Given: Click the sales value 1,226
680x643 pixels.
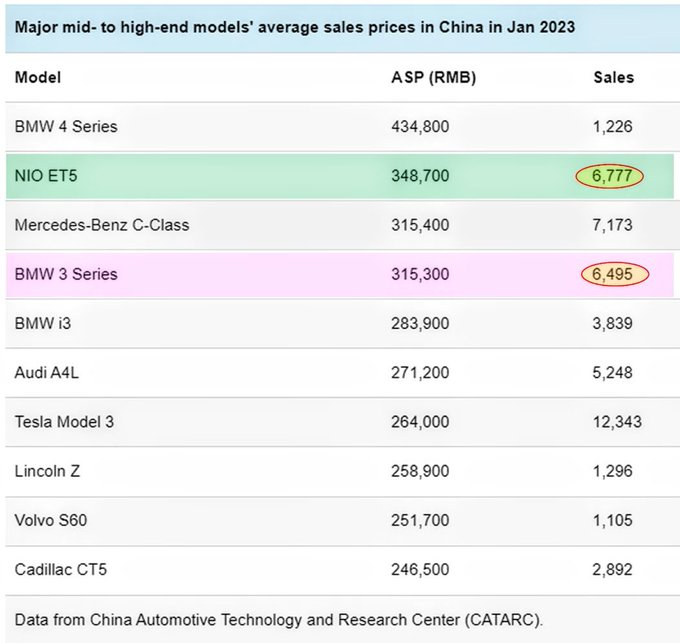Looking at the screenshot, I should point(612,127).
